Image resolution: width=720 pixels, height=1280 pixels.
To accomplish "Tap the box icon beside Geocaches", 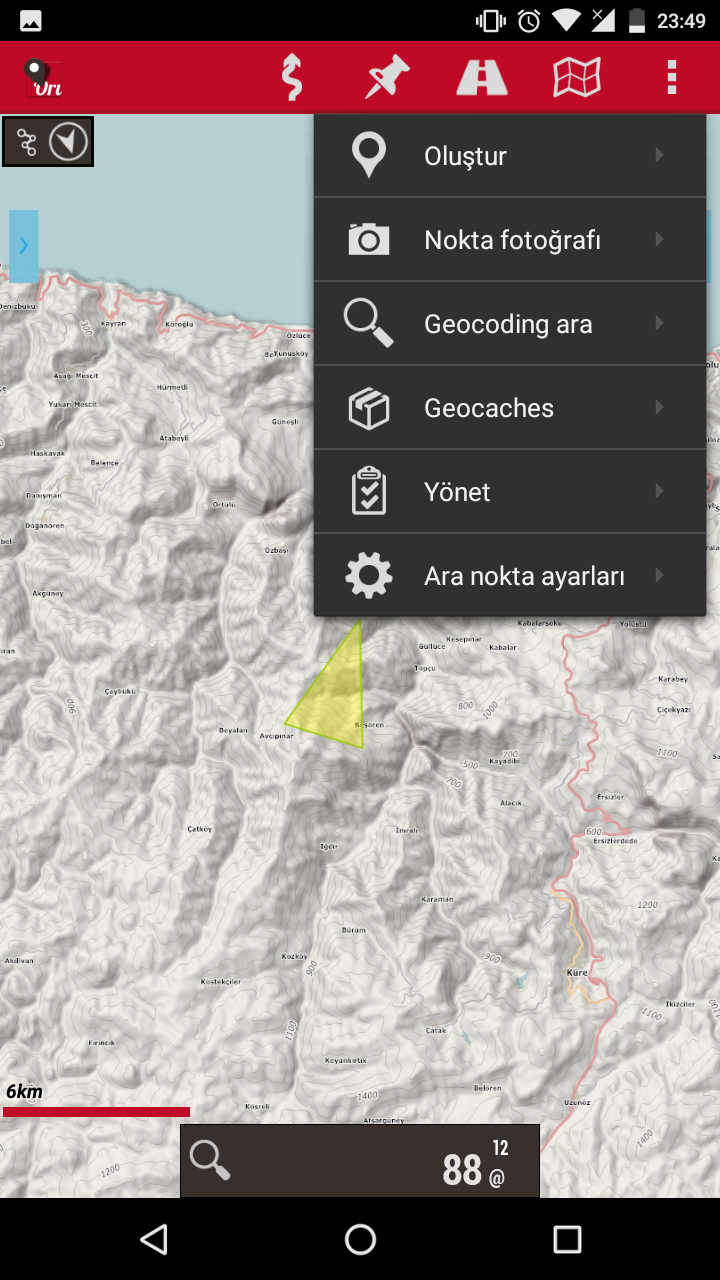I will click(x=369, y=408).
